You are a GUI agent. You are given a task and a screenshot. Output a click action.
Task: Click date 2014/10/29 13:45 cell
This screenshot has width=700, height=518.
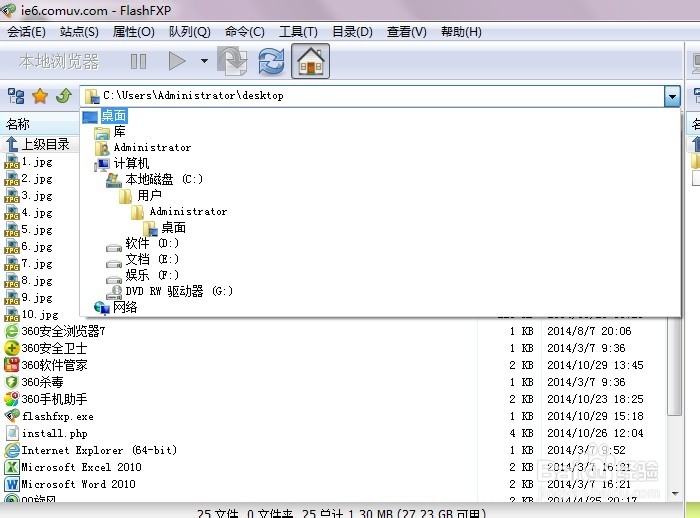pos(596,365)
